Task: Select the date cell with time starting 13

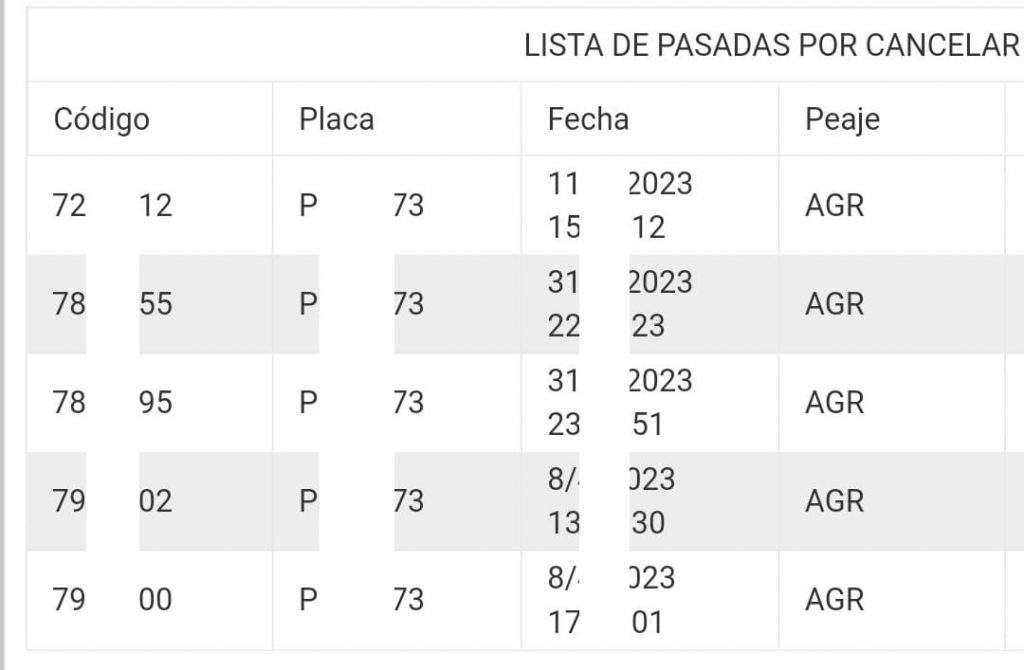Action: (x=612, y=501)
